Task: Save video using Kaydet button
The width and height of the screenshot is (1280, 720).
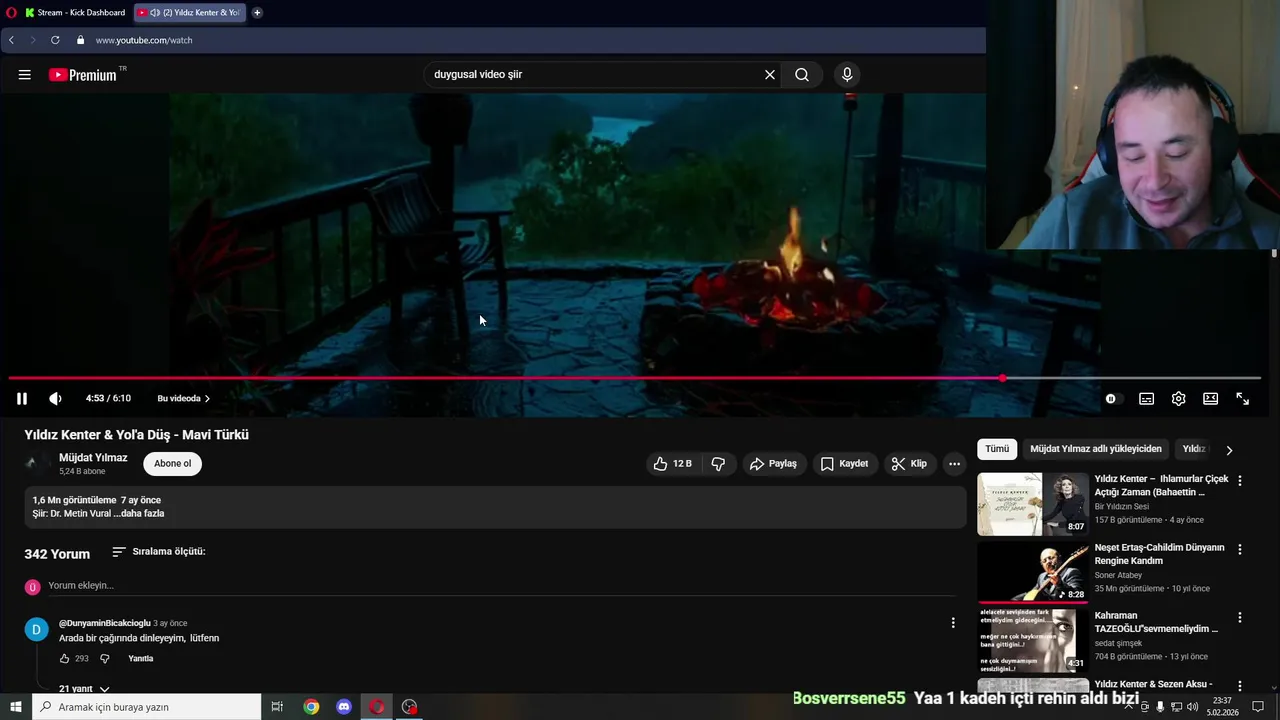Action: click(844, 464)
